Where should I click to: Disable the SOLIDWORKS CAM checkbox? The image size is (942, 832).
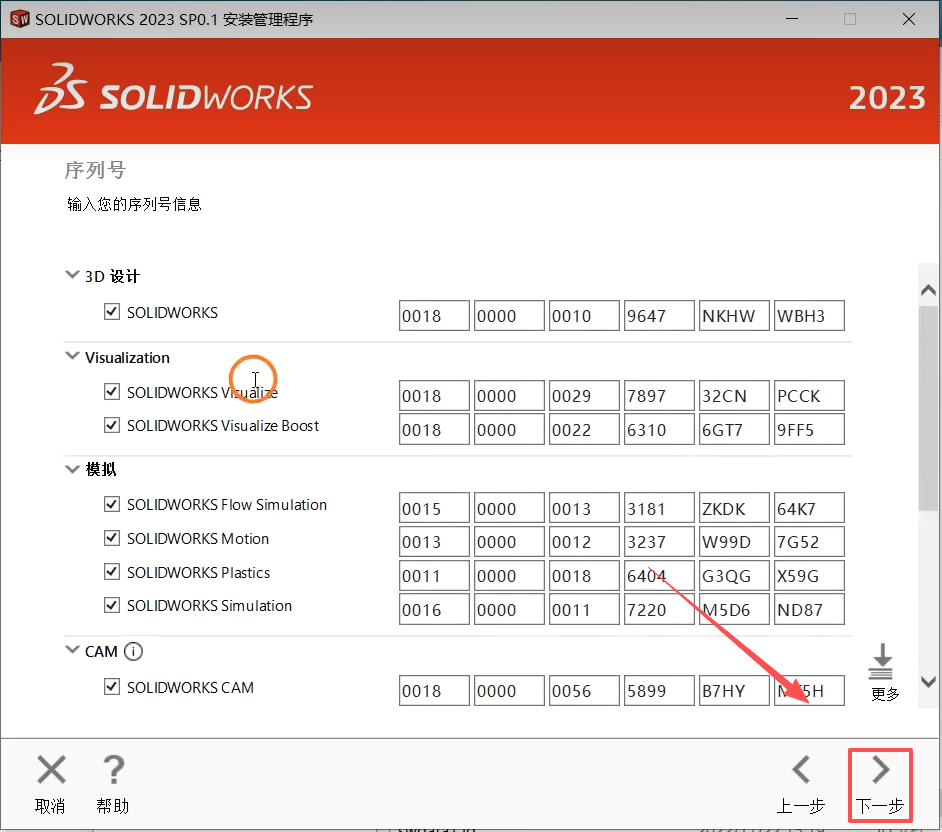112,687
